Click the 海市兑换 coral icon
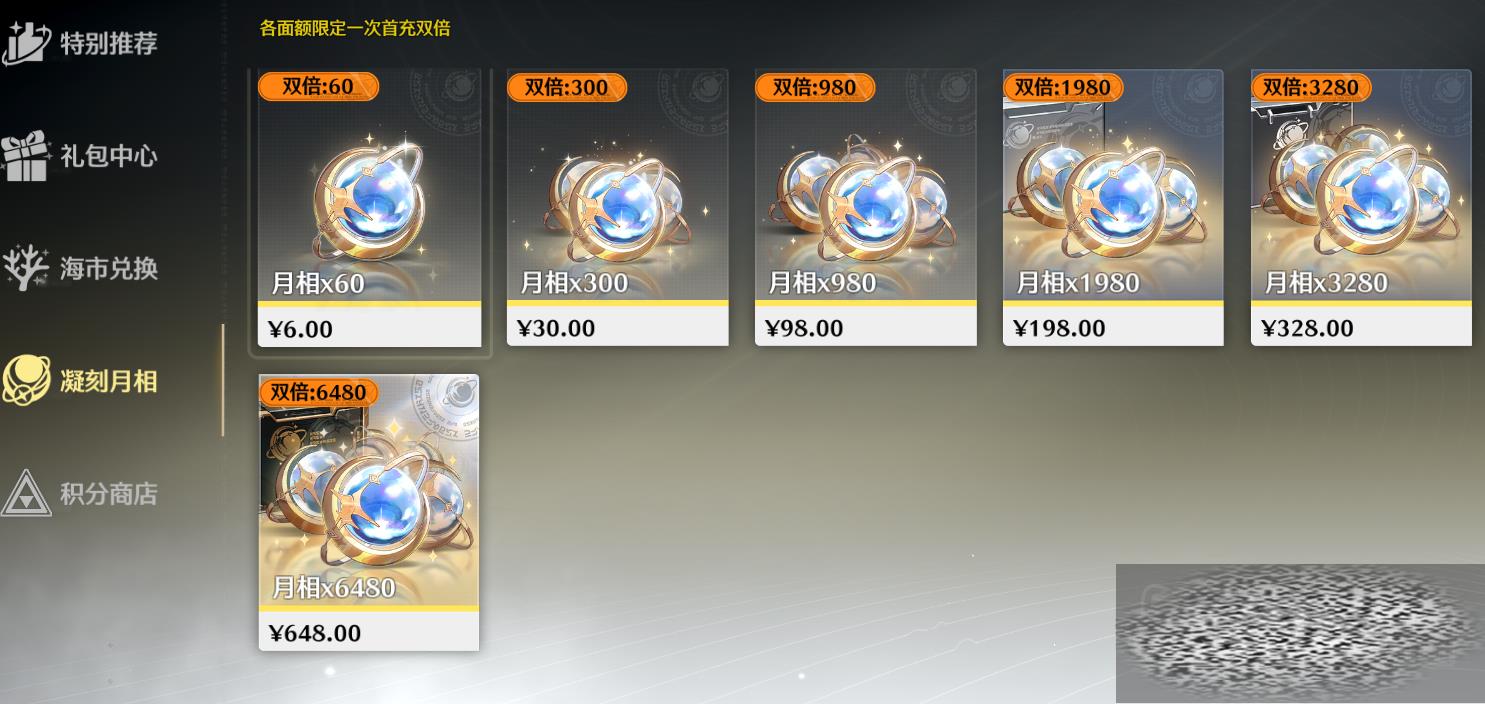This screenshot has width=1485, height=704. coord(26,268)
